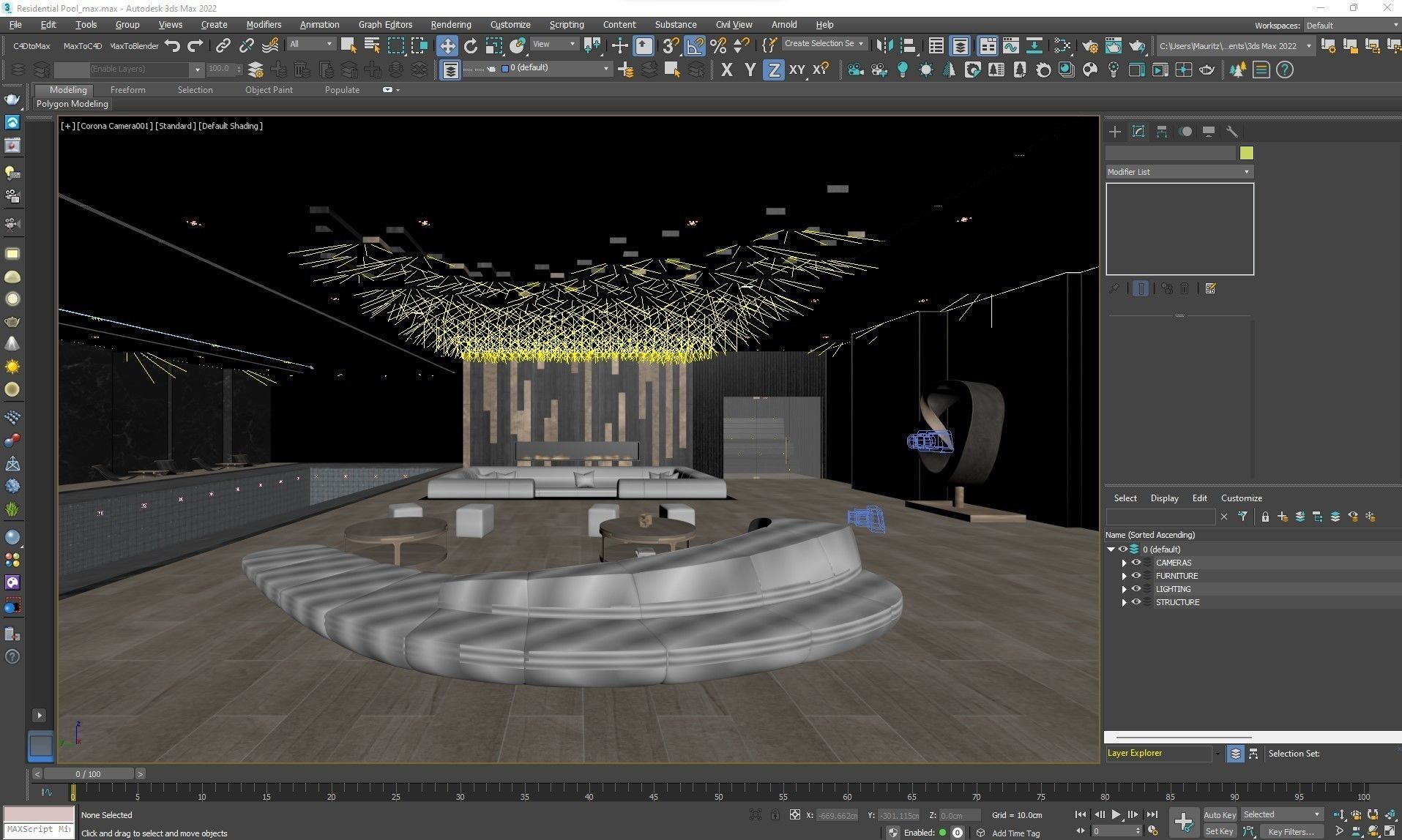The image size is (1402, 840).
Task: Click the time slider 0 / 100 handle
Action: (x=89, y=773)
